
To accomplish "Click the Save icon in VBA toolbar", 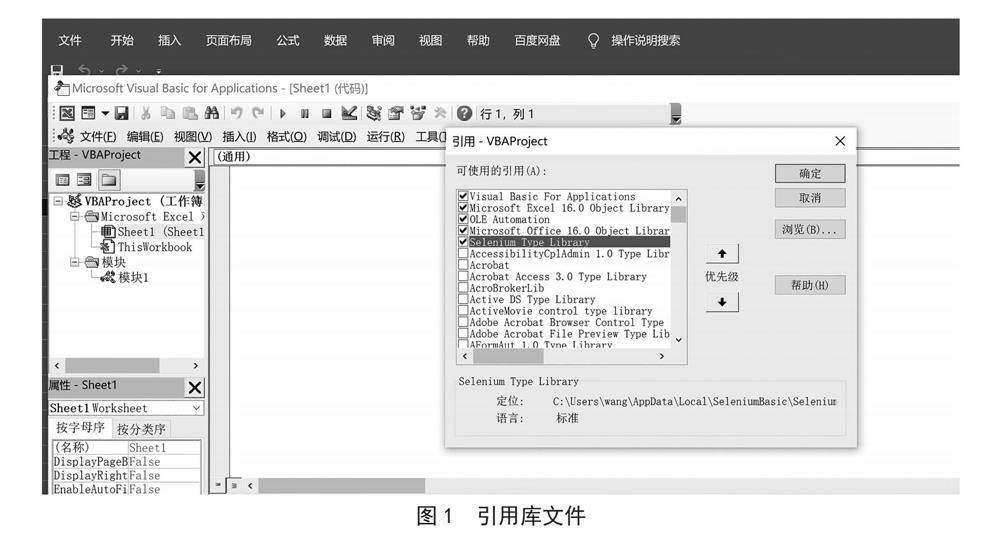I will coord(121,114).
